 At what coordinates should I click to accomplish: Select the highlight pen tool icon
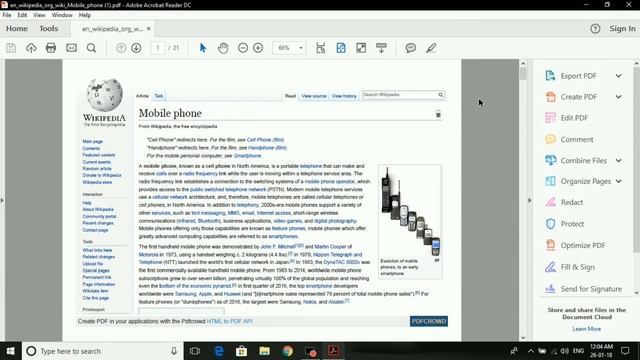tap(431, 48)
